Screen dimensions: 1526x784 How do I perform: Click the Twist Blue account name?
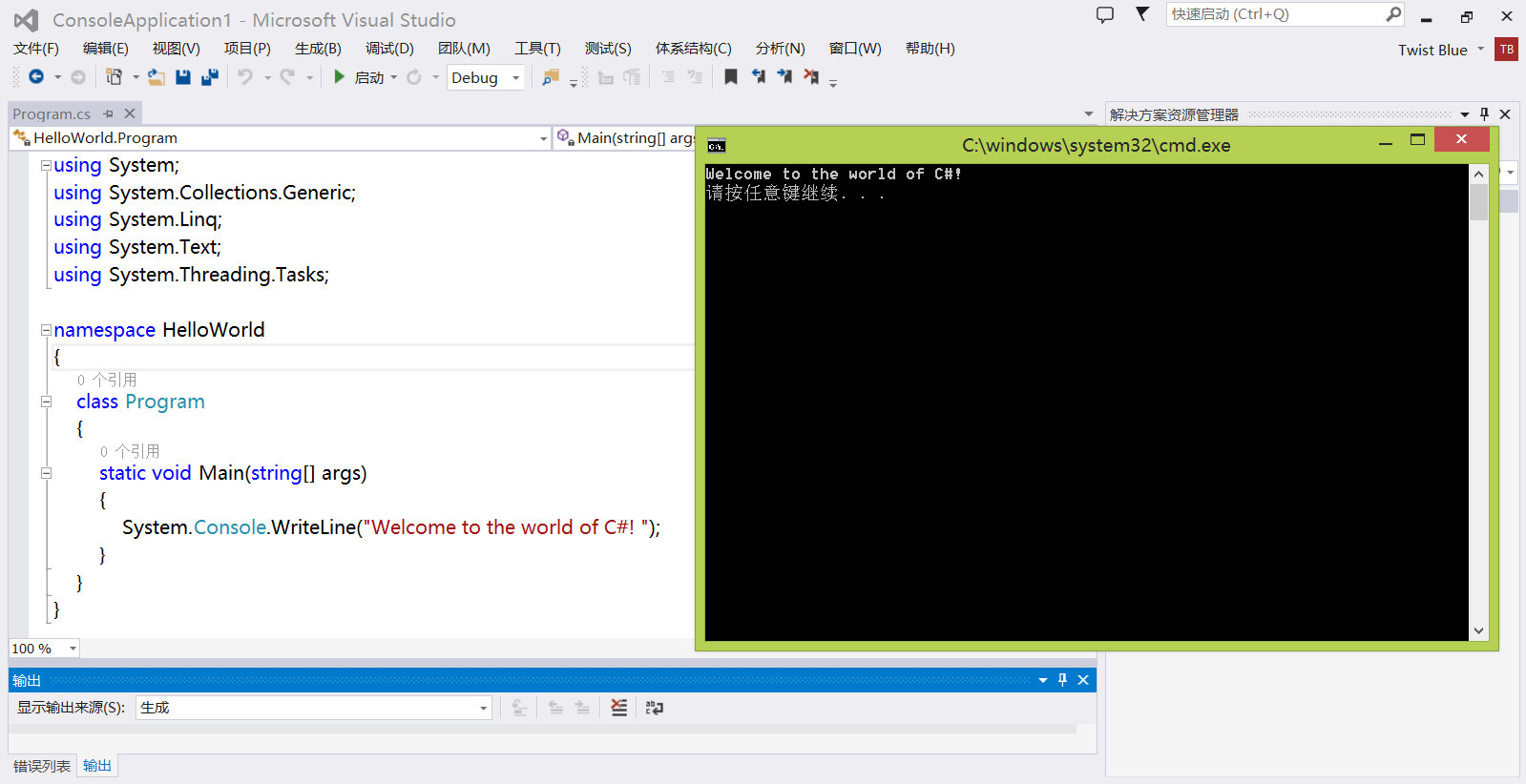pyautogui.click(x=1432, y=50)
